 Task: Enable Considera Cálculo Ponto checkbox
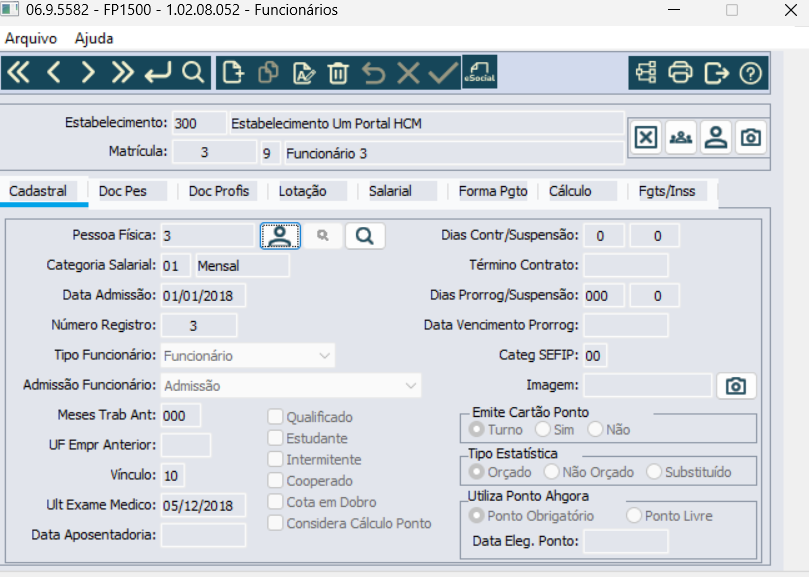click(x=276, y=523)
